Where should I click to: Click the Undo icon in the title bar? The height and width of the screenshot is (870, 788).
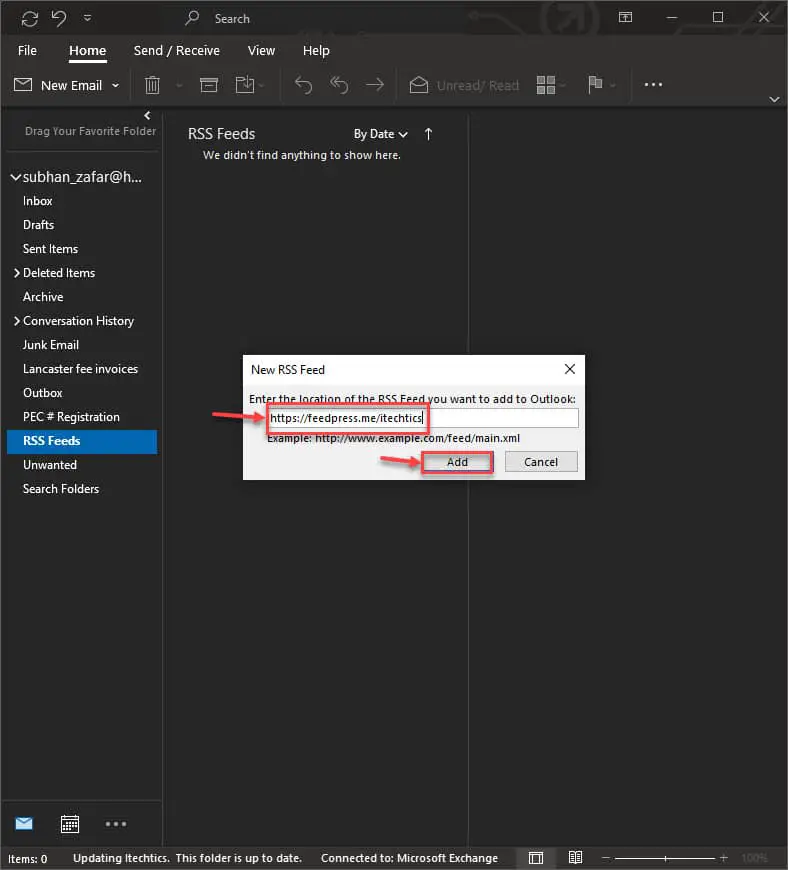point(59,18)
